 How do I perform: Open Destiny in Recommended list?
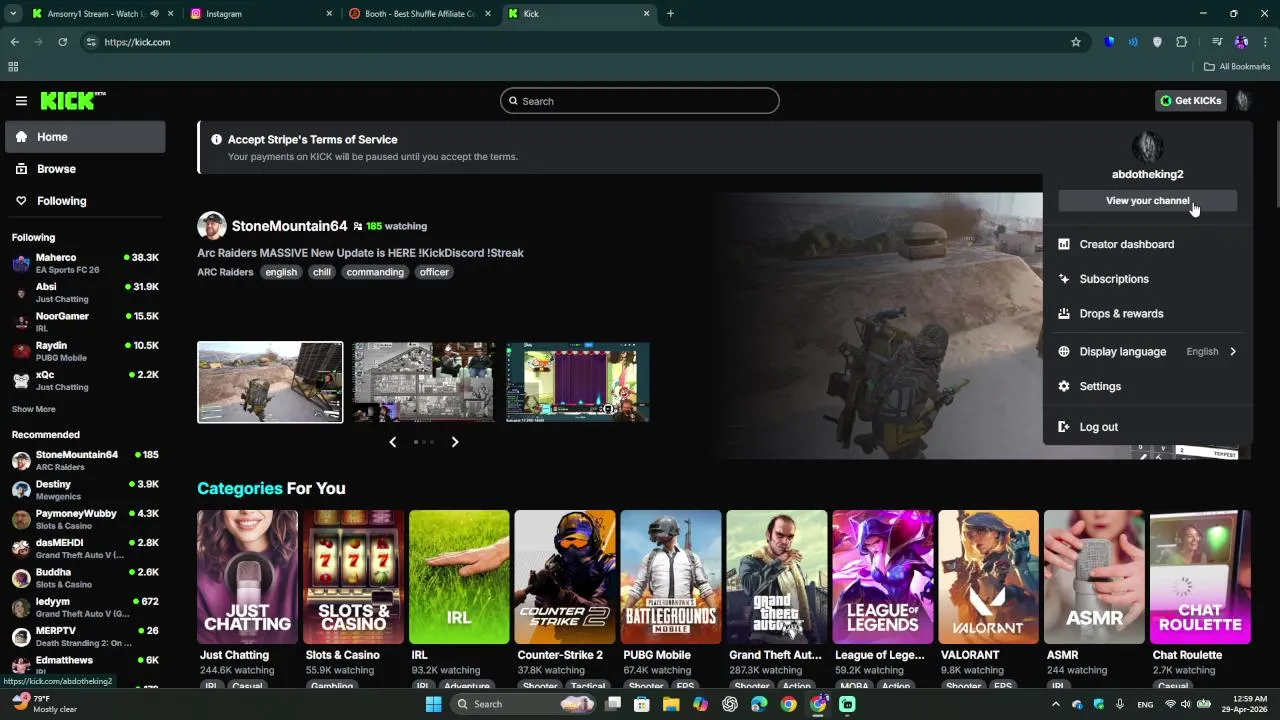[x=85, y=490]
